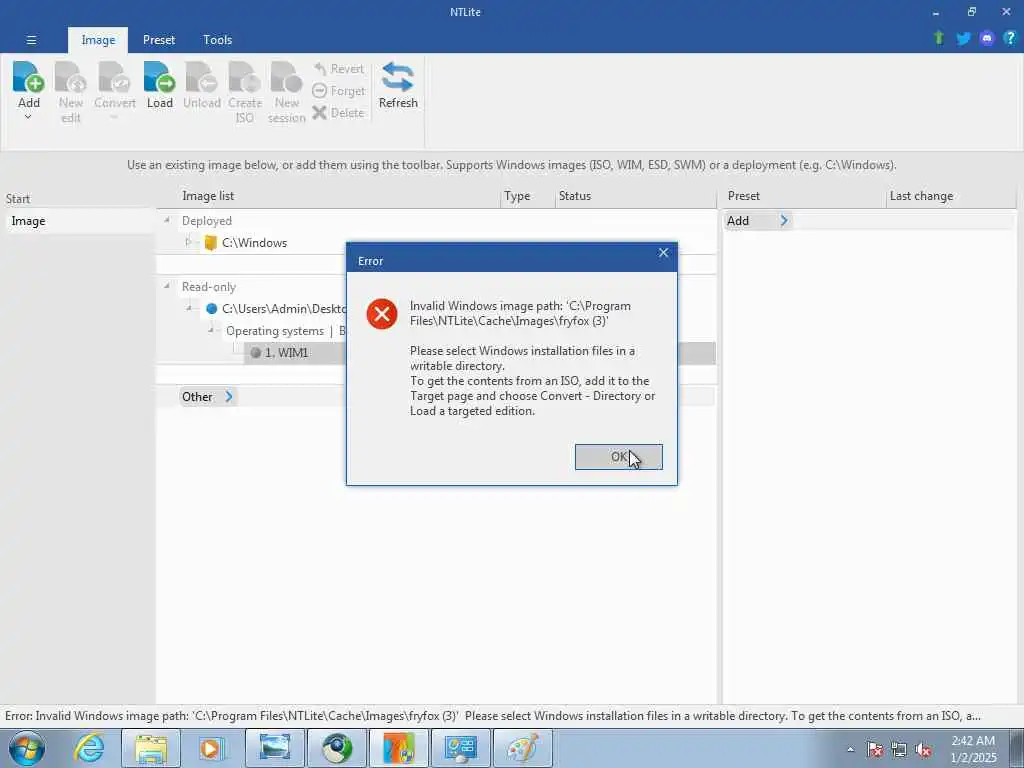Select the C:\Users\Admin\Deskto image row
Screen dimensions: 1024x768
coord(283,309)
